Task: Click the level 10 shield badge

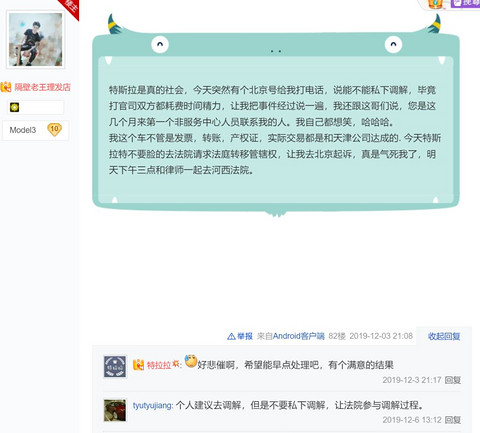Action: tap(54, 130)
